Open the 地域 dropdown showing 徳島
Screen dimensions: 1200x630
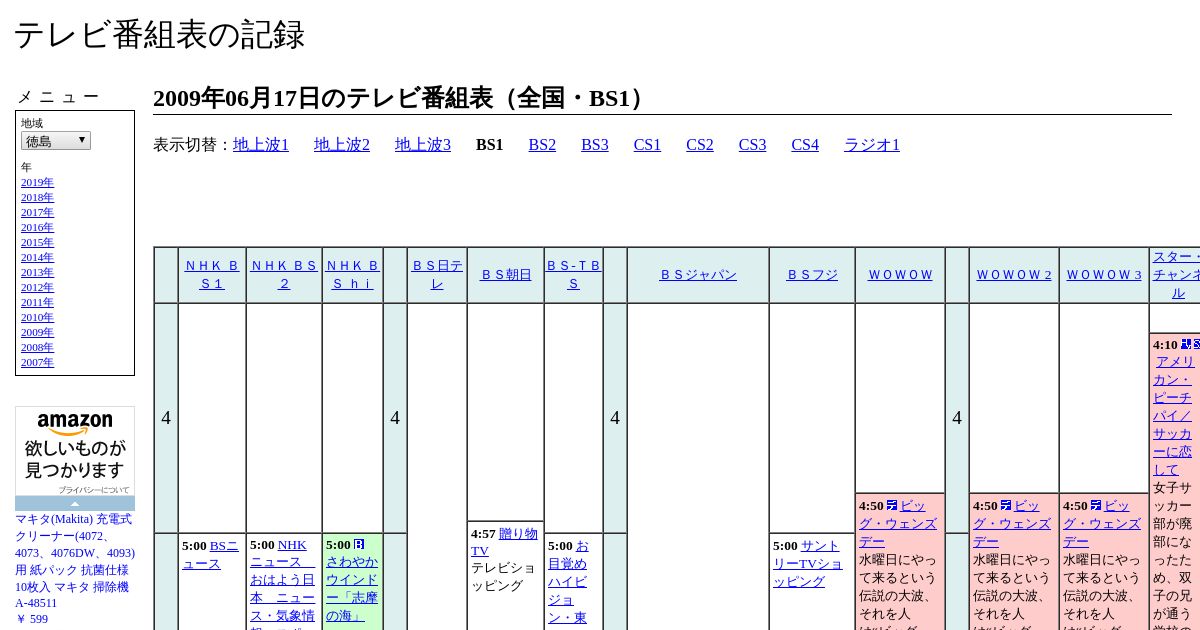tap(56, 141)
